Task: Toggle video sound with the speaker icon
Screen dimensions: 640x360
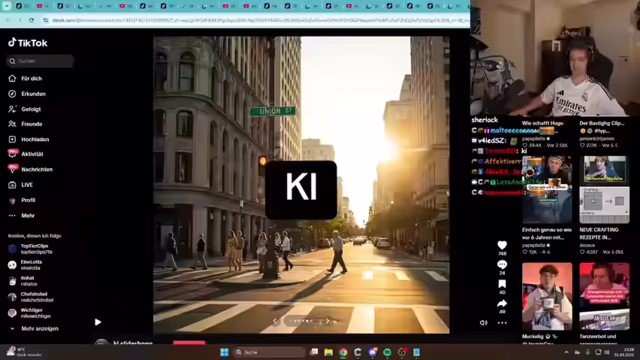Action: point(483,323)
